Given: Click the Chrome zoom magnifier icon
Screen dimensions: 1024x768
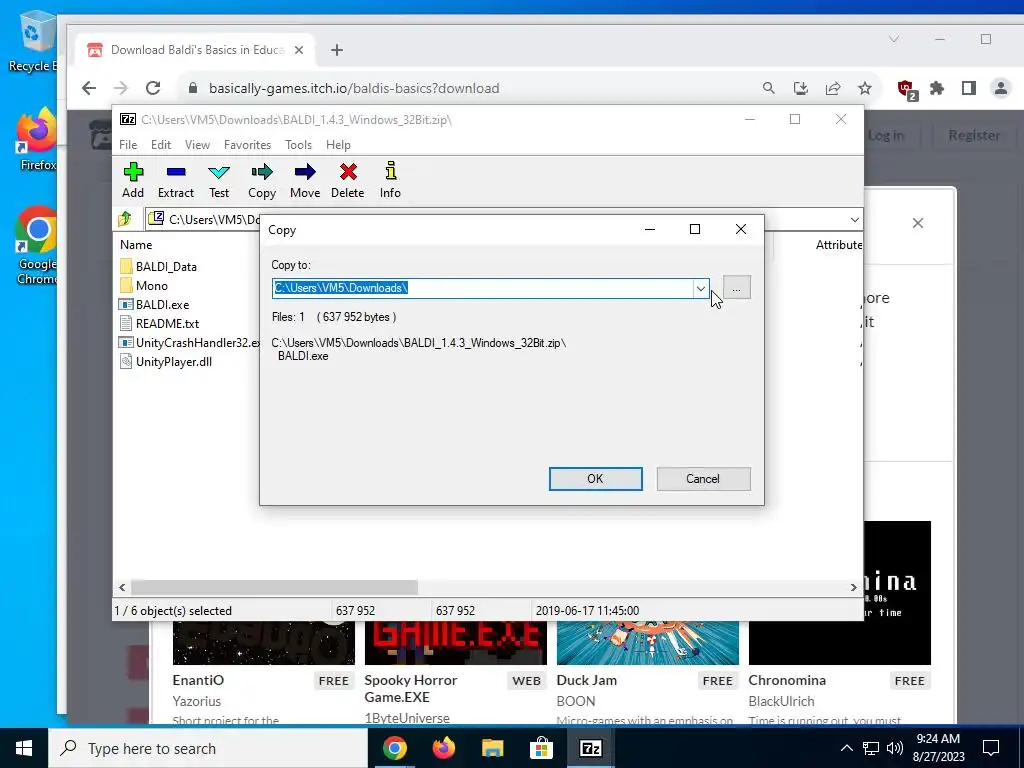Looking at the screenshot, I should pyautogui.click(x=769, y=88).
